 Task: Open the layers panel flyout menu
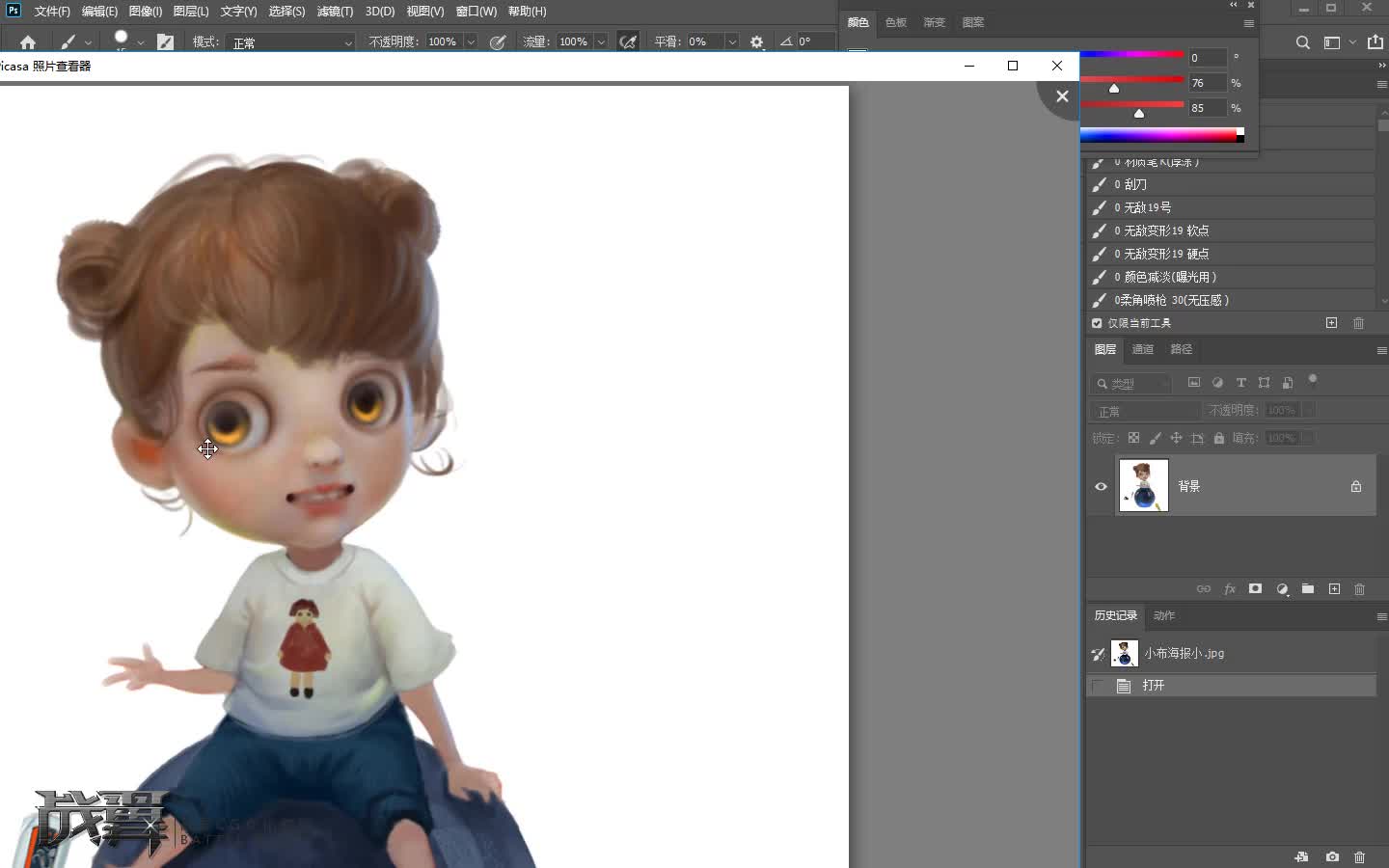coord(1381,350)
